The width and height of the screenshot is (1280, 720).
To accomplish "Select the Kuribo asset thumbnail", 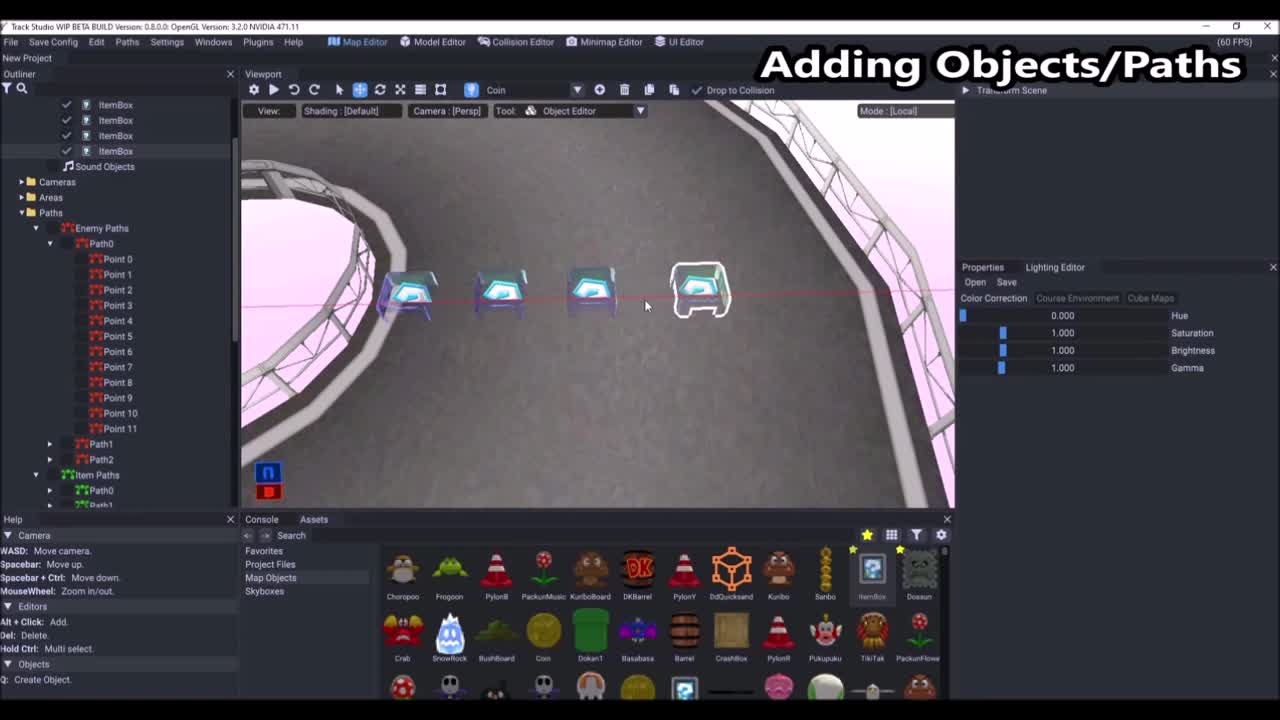I will pyautogui.click(x=778, y=570).
